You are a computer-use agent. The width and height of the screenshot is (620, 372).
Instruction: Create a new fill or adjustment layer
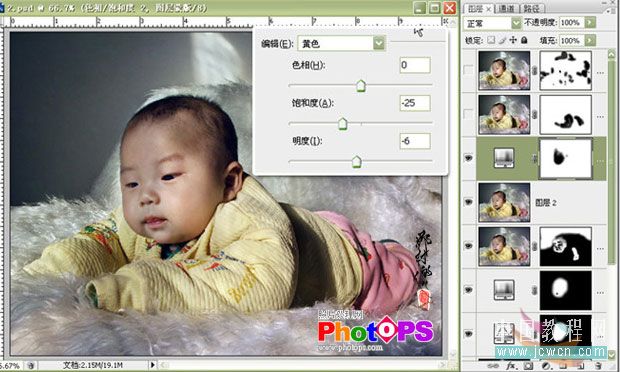(x=546, y=366)
